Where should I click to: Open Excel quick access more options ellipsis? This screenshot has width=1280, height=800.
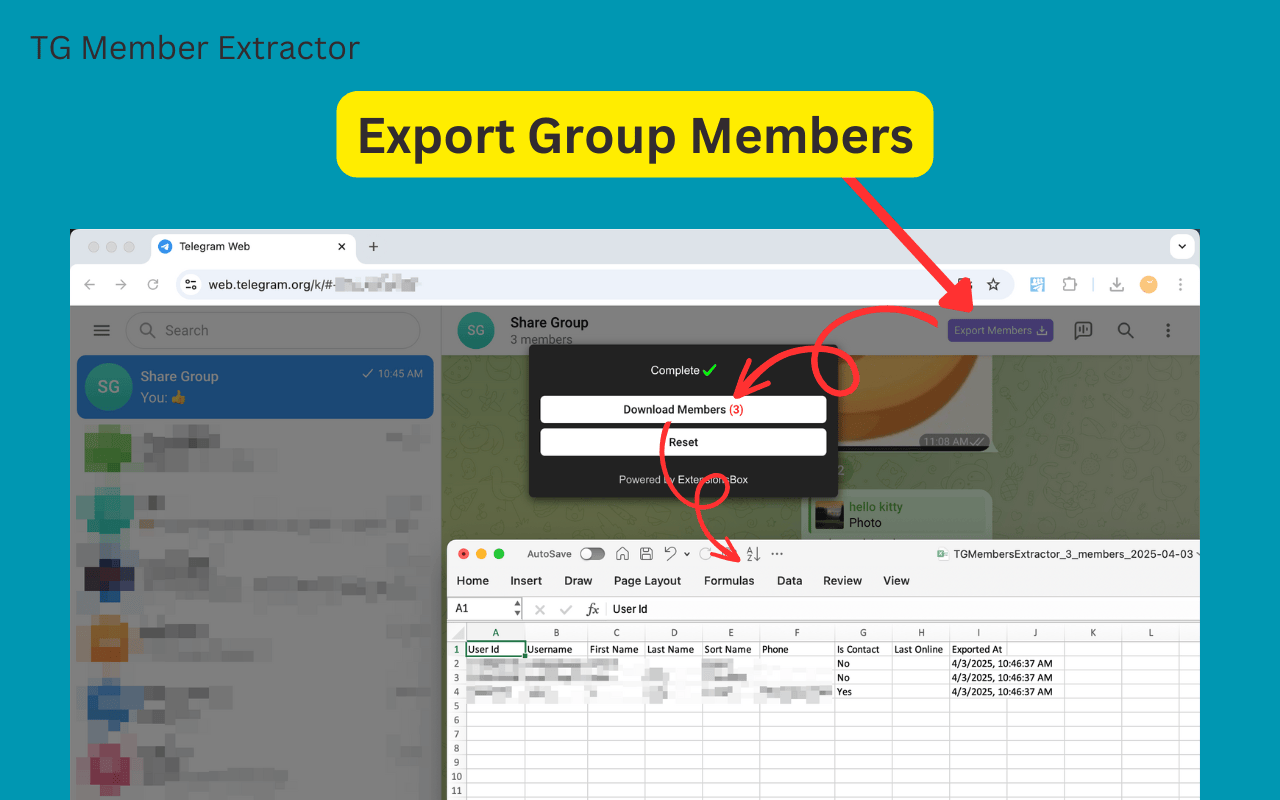click(x=777, y=554)
